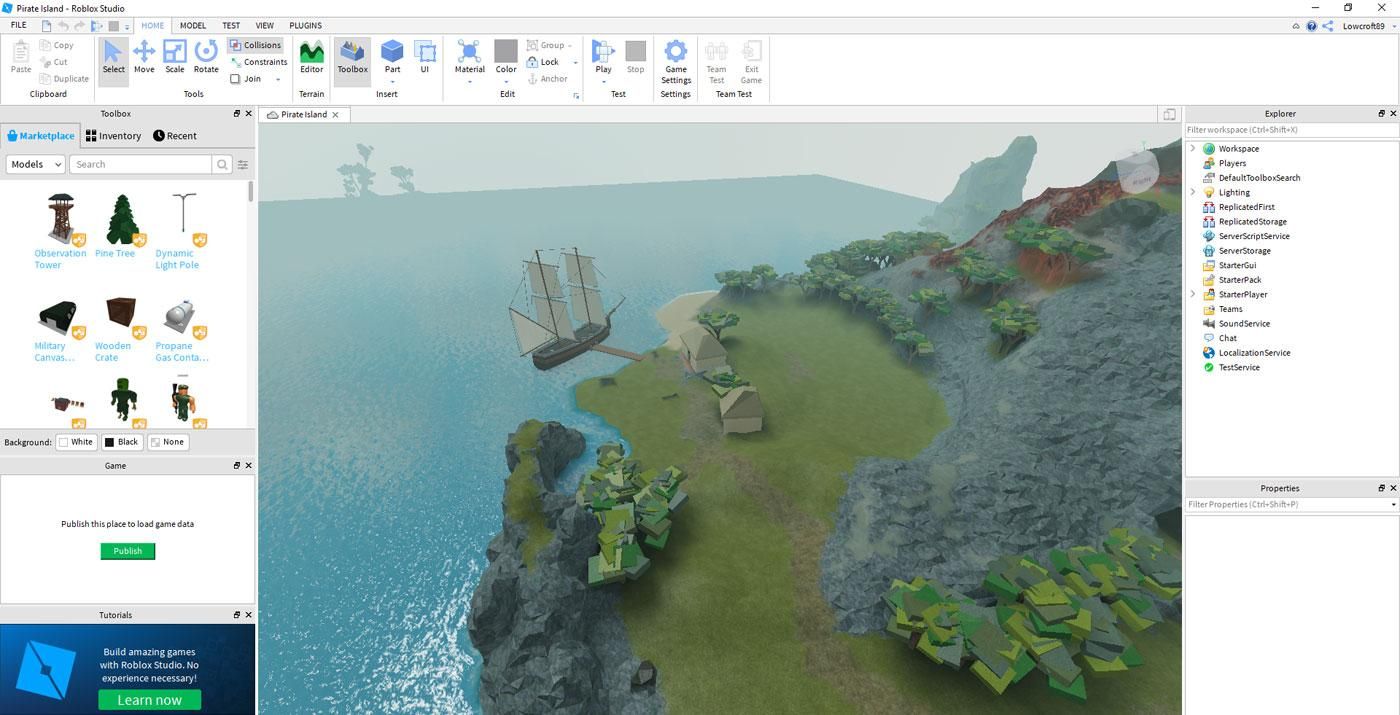Screen dimensions: 1400x715
Task: Select the Move tool
Action: (x=144, y=57)
